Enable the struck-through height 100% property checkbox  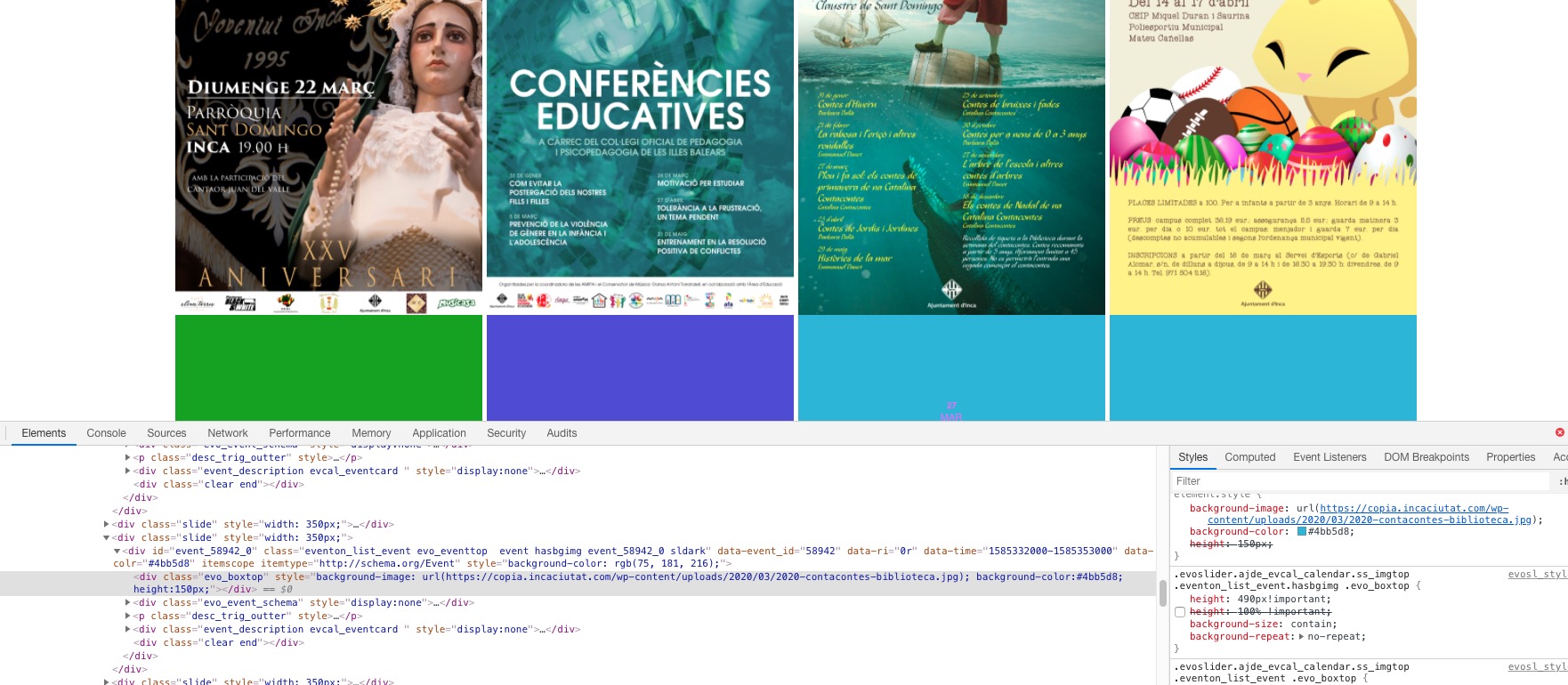1180,612
